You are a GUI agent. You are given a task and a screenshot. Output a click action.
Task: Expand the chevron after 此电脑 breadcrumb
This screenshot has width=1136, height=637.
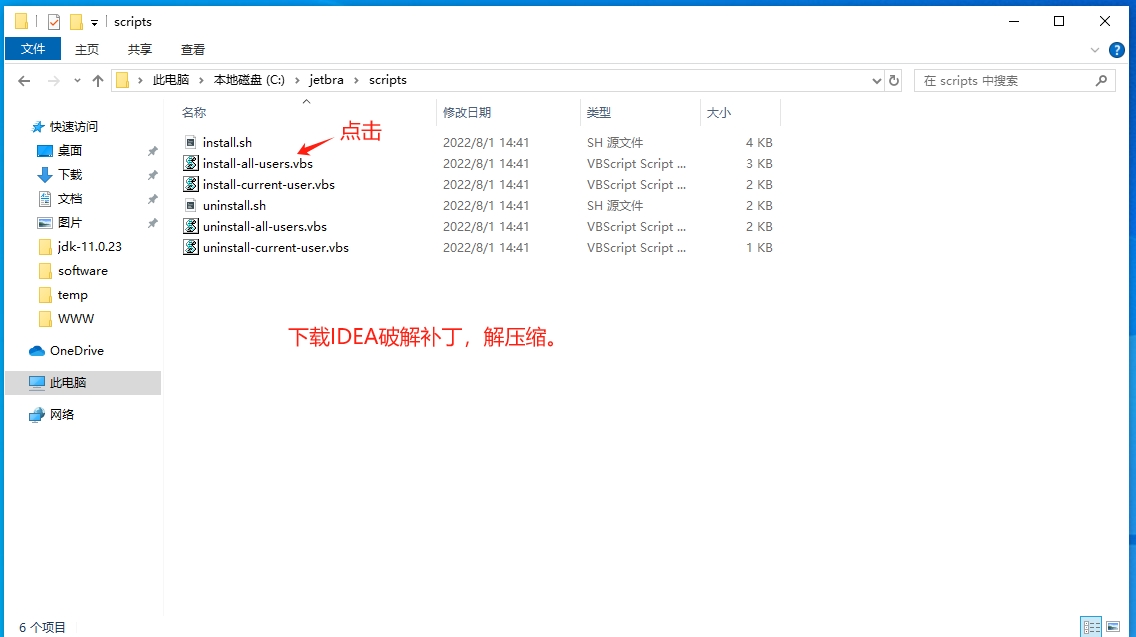click(201, 80)
